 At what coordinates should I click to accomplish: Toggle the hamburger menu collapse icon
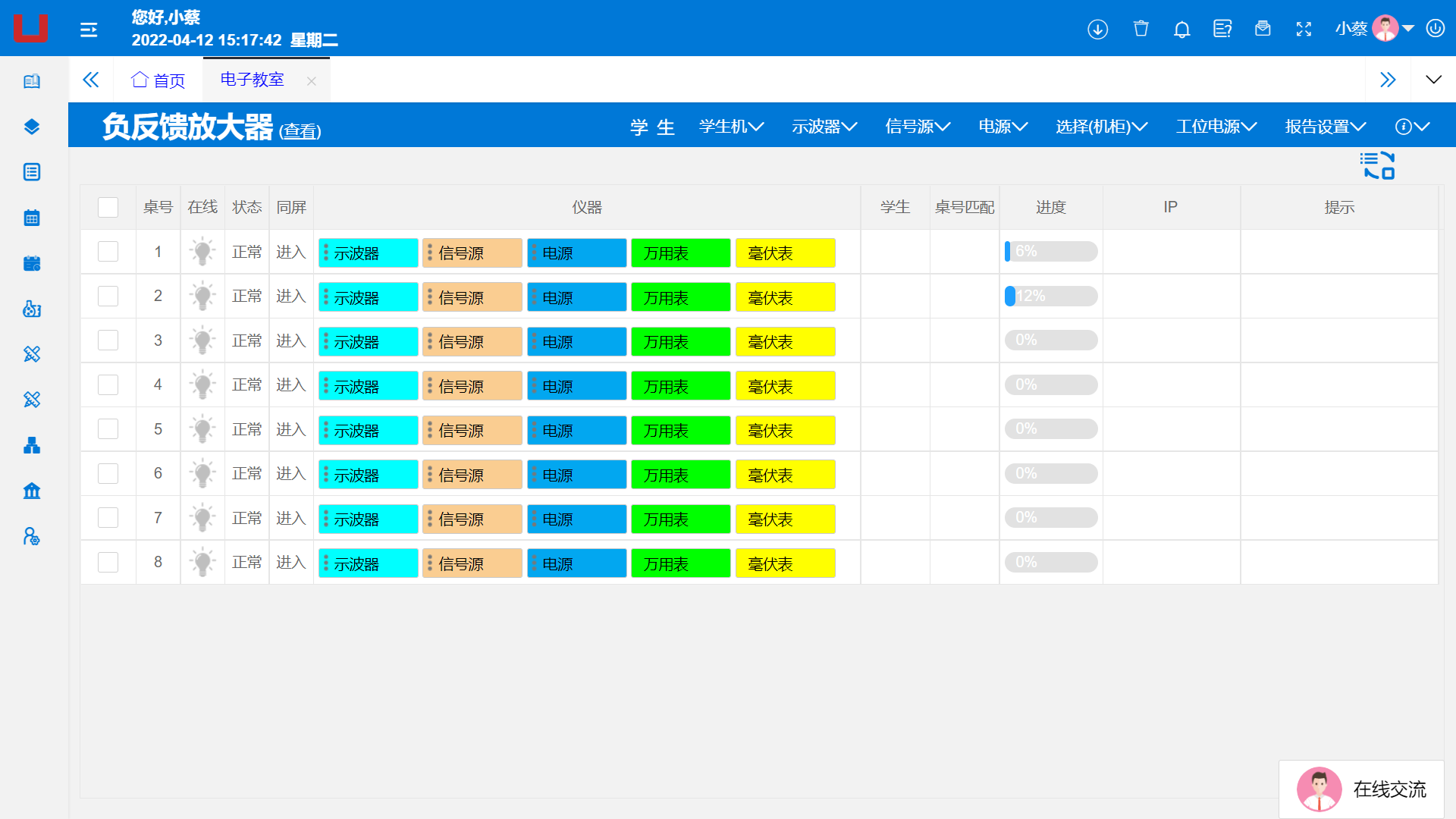(x=89, y=30)
